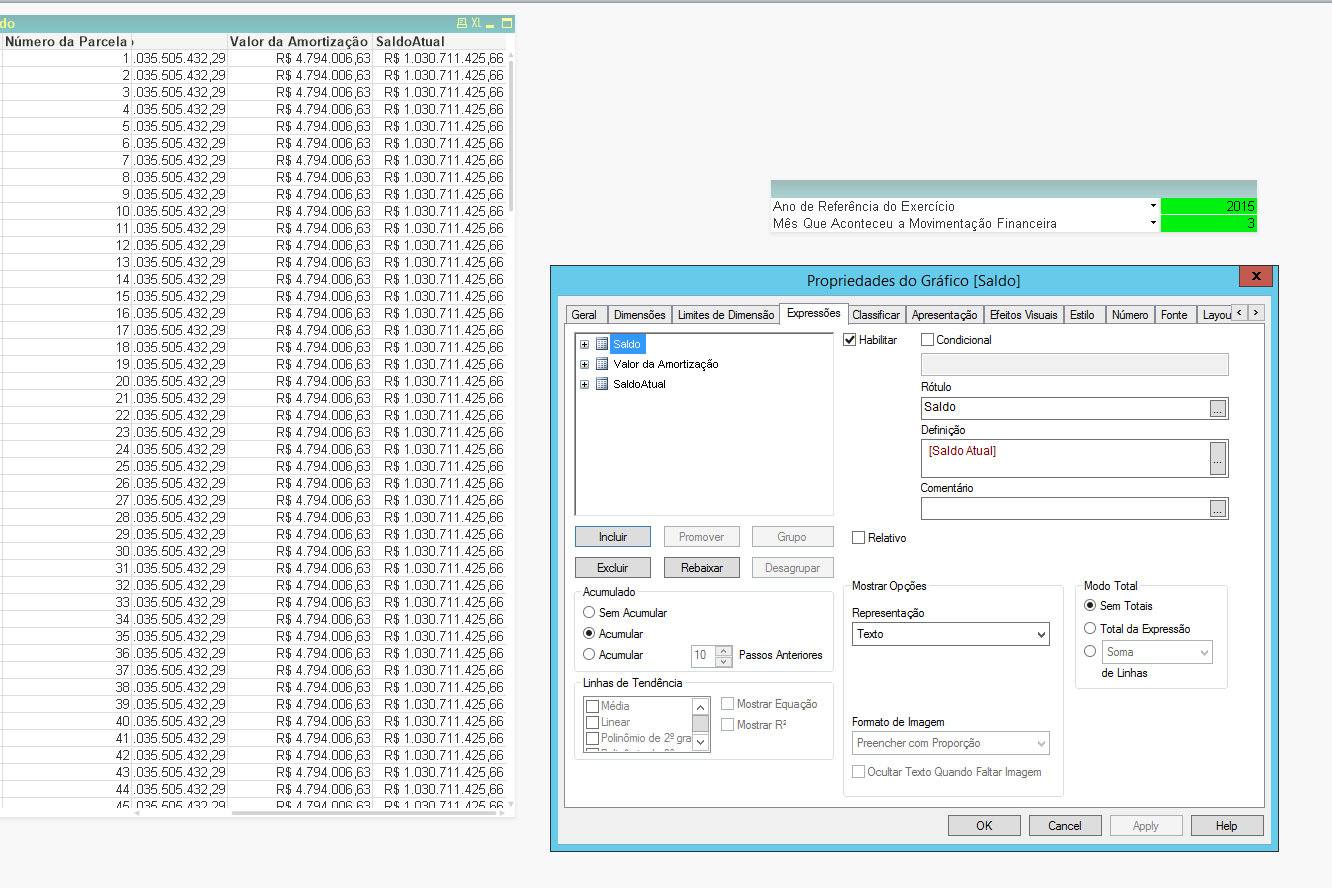Click the Cancel button
This screenshot has width=1332, height=888.
1065,826
